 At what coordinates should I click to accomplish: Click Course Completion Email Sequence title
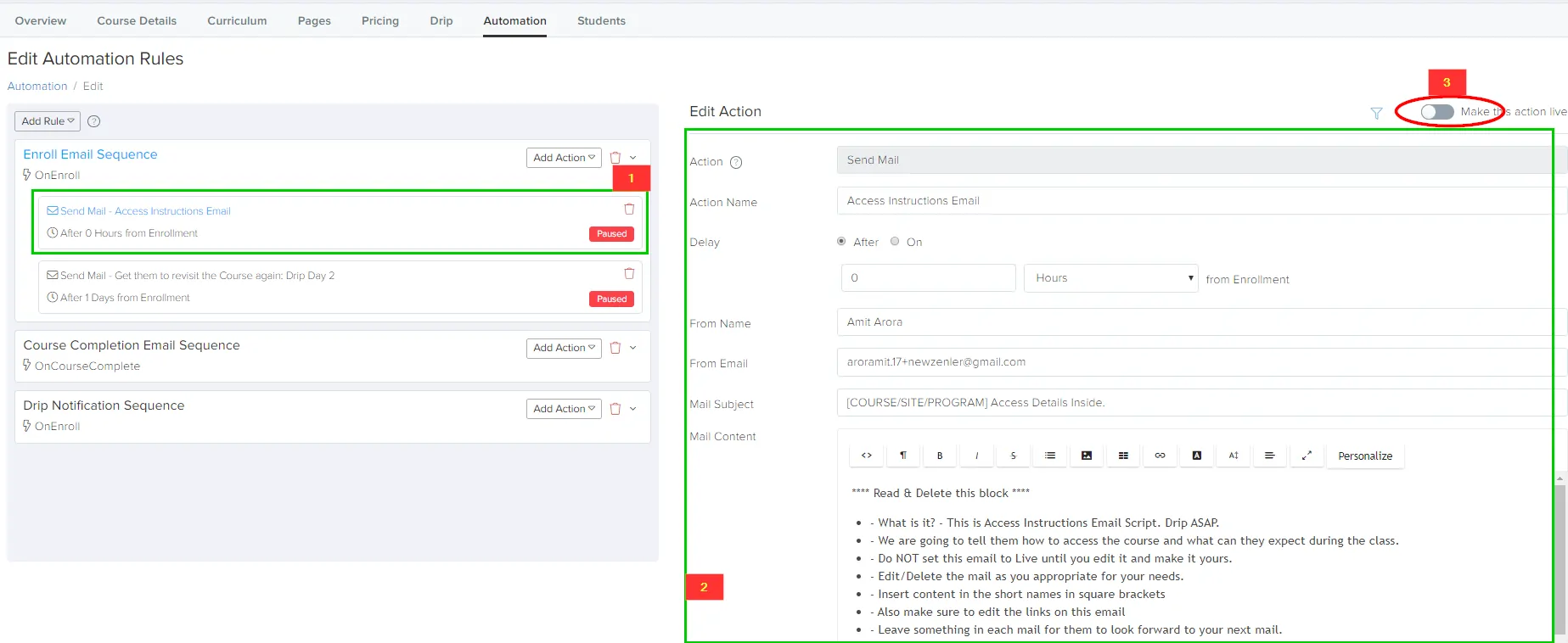coord(132,345)
